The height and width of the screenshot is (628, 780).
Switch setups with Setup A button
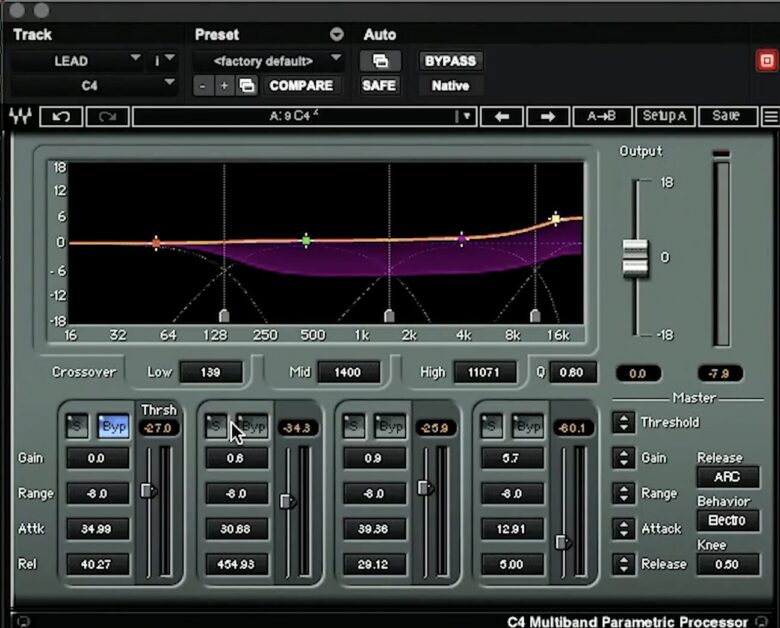click(x=665, y=116)
